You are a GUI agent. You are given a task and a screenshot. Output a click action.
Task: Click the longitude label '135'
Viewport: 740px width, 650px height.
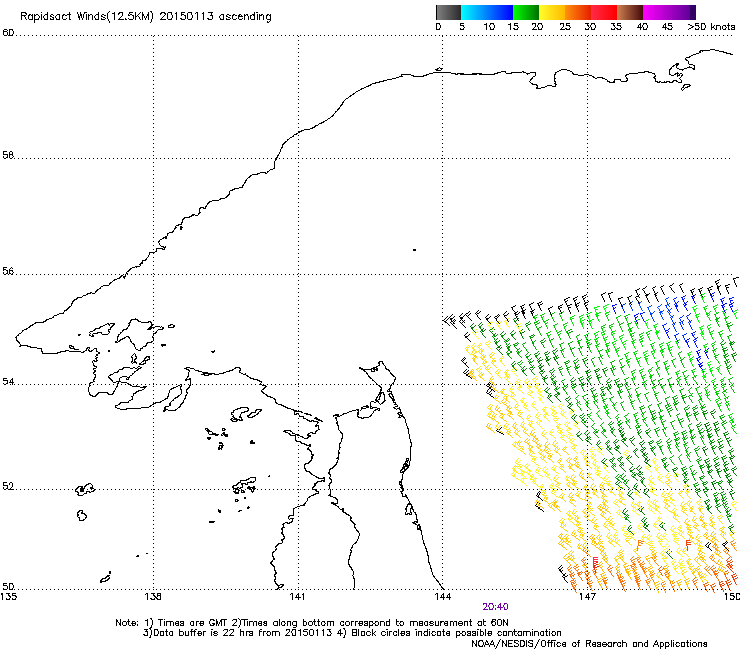(x=8, y=596)
